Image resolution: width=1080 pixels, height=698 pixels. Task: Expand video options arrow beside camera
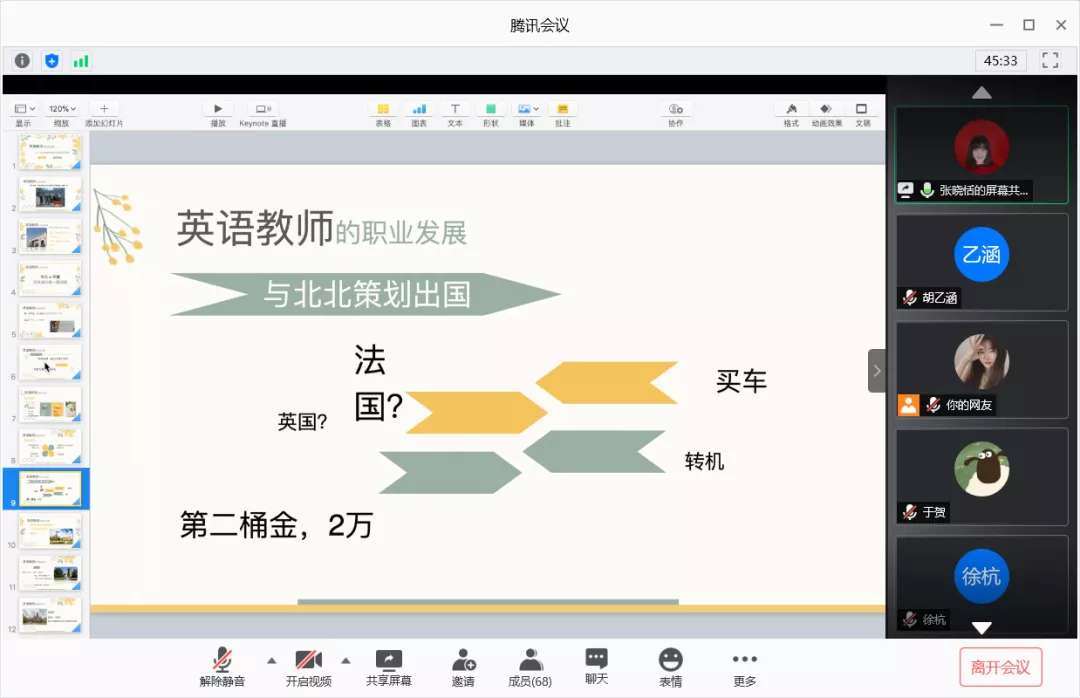[x=346, y=660]
